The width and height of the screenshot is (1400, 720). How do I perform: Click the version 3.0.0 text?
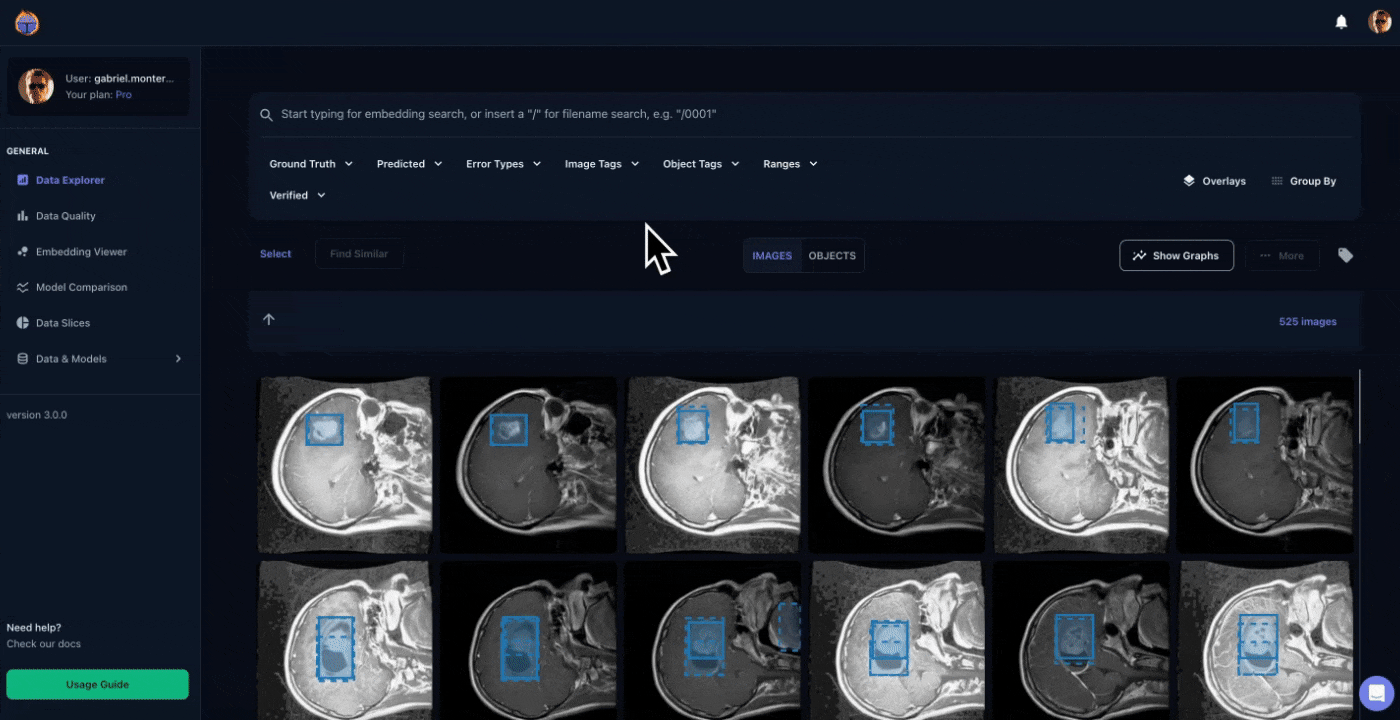click(x=37, y=414)
